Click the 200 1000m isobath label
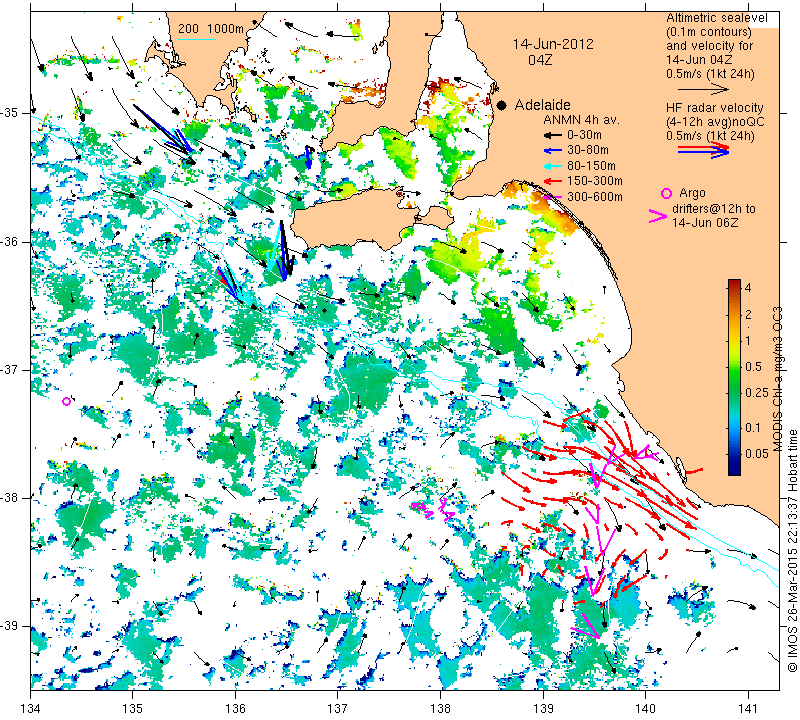800x720 pixels. tap(211, 29)
